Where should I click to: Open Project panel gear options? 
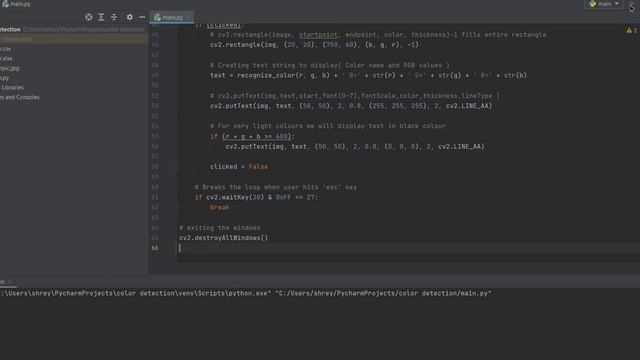click(x=129, y=17)
